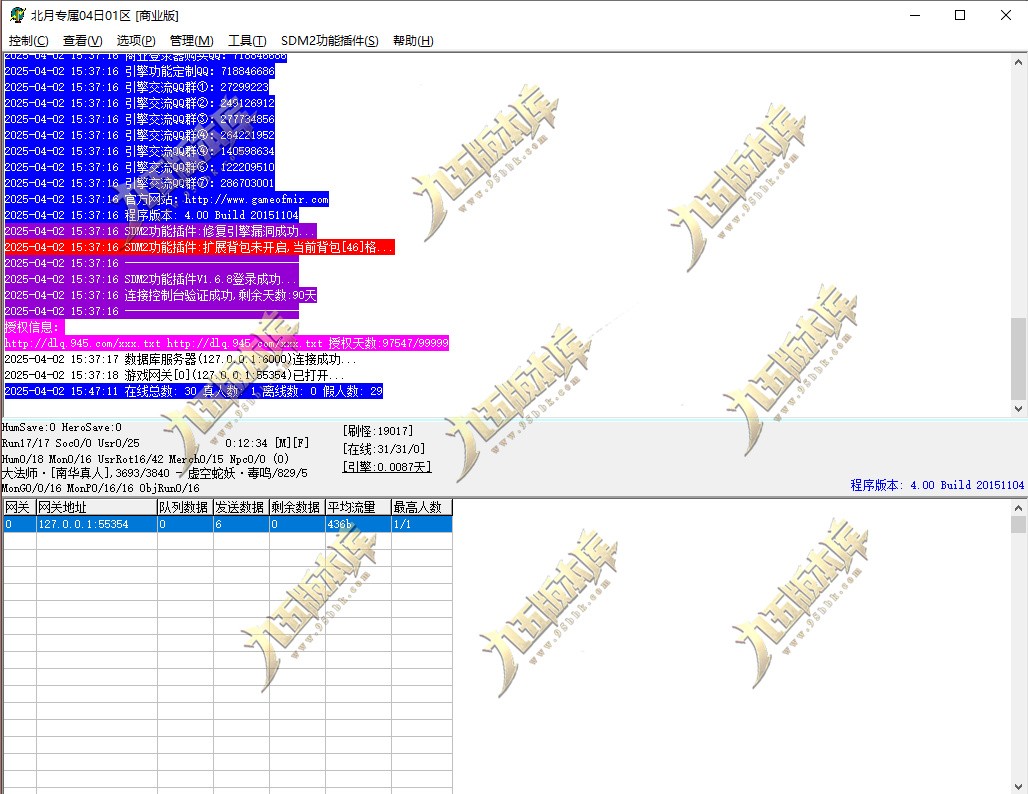The height and width of the screenshot is (794, 1028).
Task: Click the send data value 6 cell
Action: tap(241, 524)
